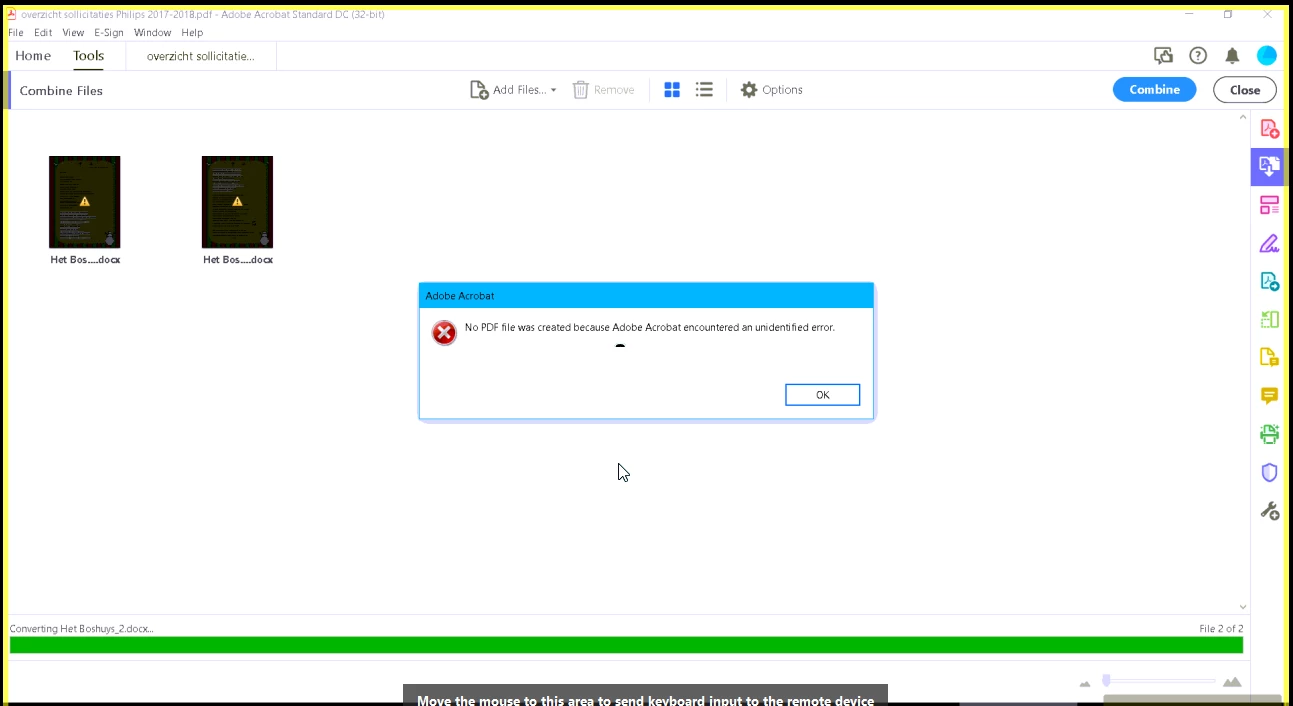Click OK in the error dialog
Image resolution: width=1293 pixels, height=706 pixels.
pos(822,395)
